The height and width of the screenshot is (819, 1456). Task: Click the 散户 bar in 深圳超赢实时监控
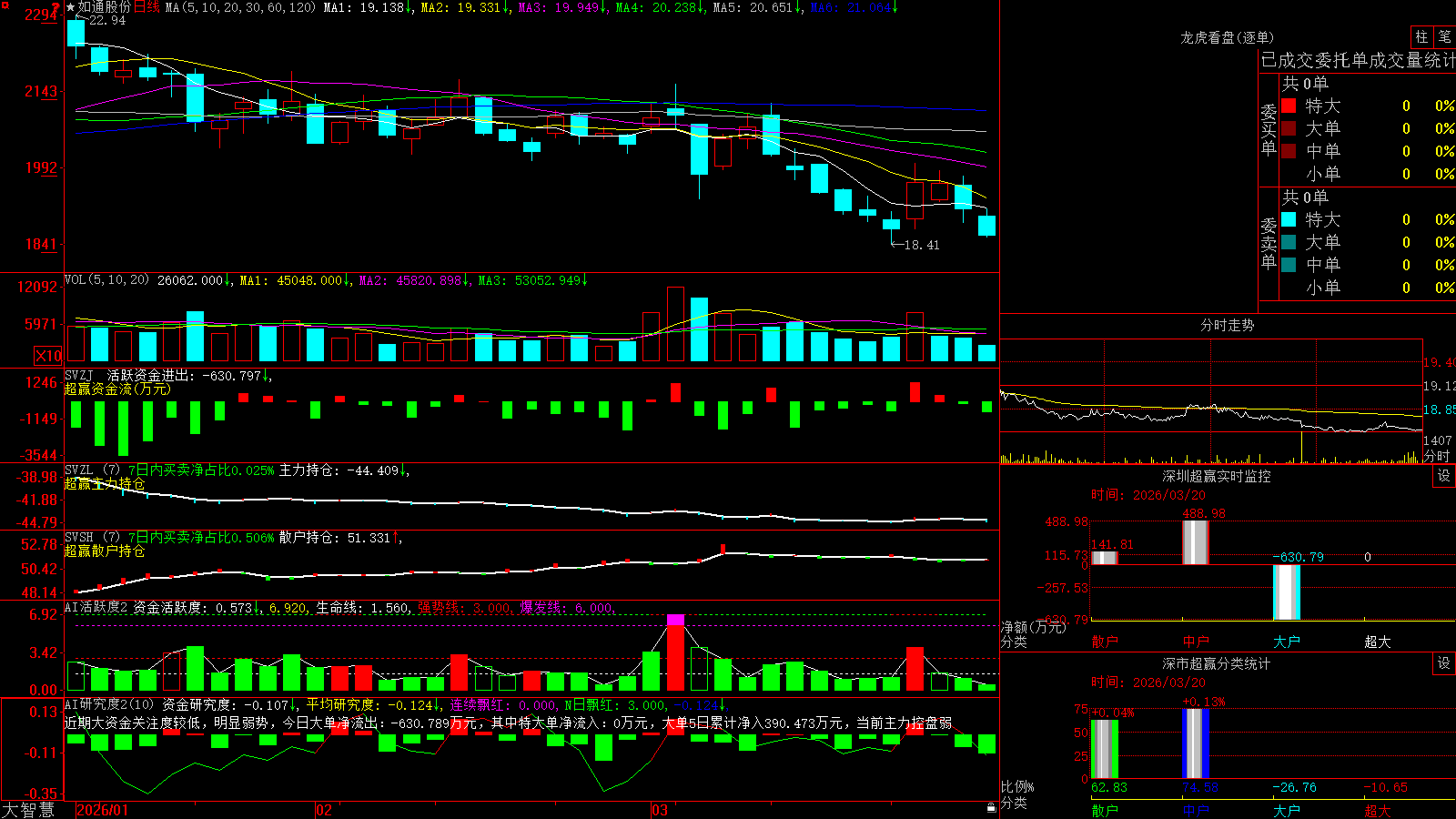(x=1104, y=558)
